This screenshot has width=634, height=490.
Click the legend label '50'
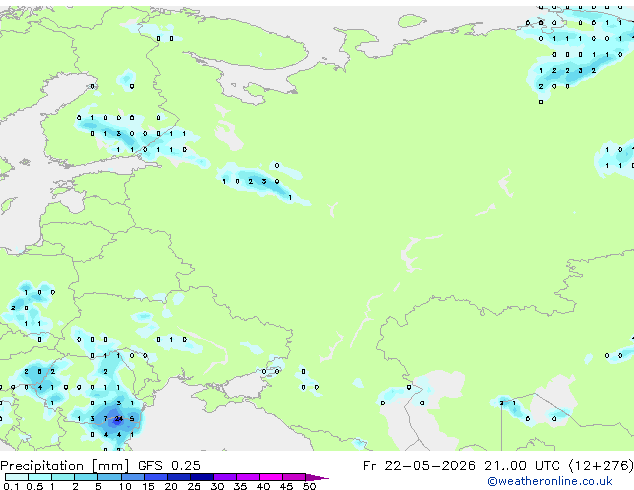click(309, 486)
